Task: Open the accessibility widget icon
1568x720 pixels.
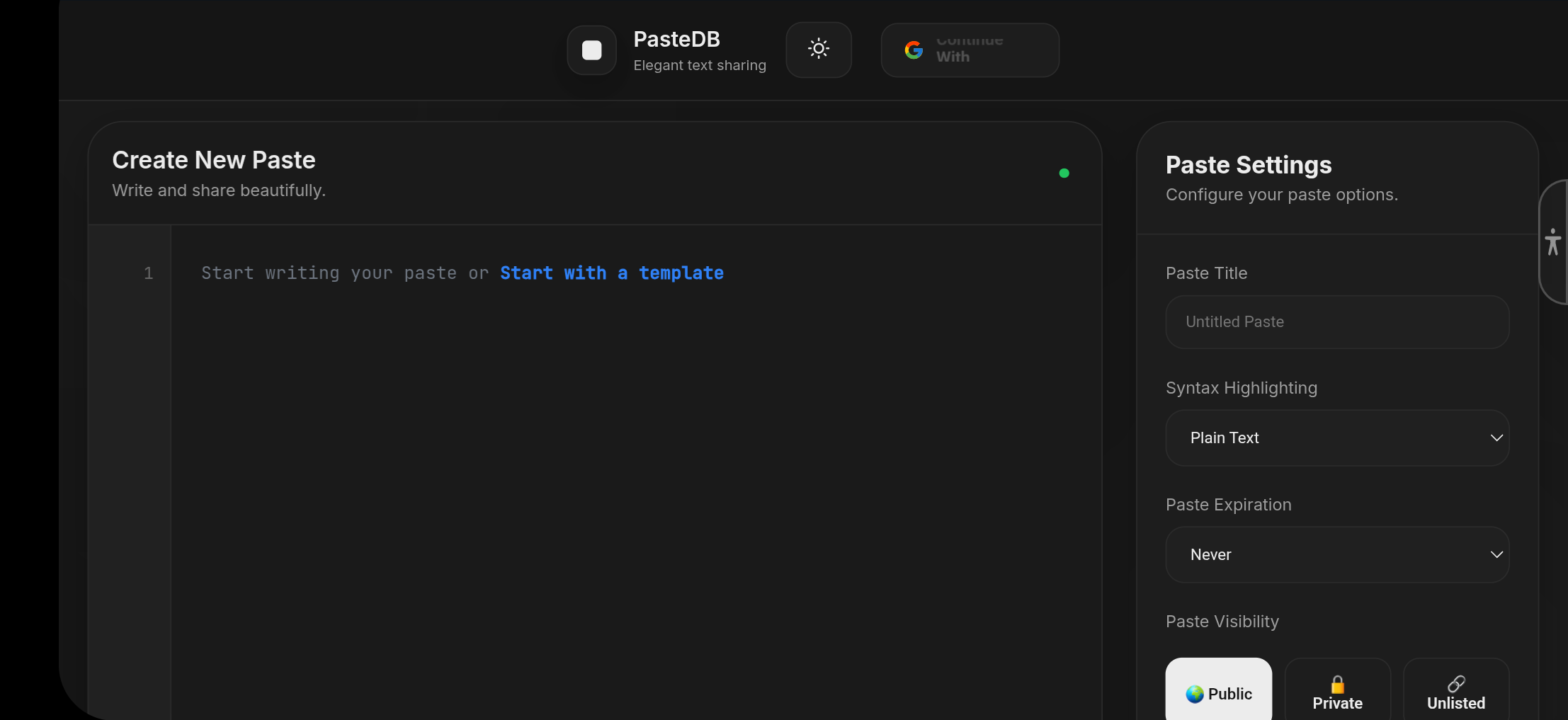Action: [x=1553, y=242]
